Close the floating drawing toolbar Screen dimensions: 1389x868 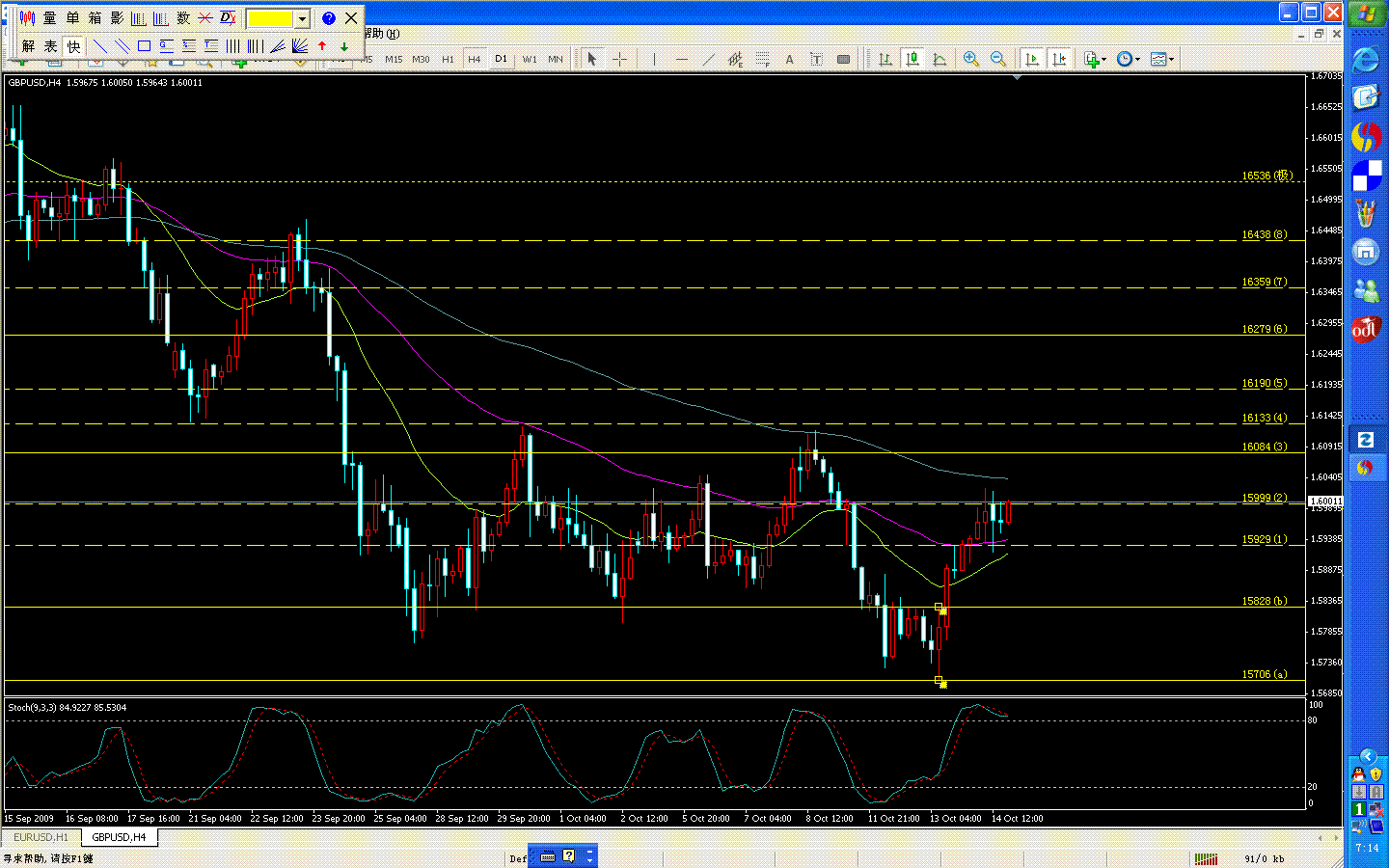tap(351, 18)
